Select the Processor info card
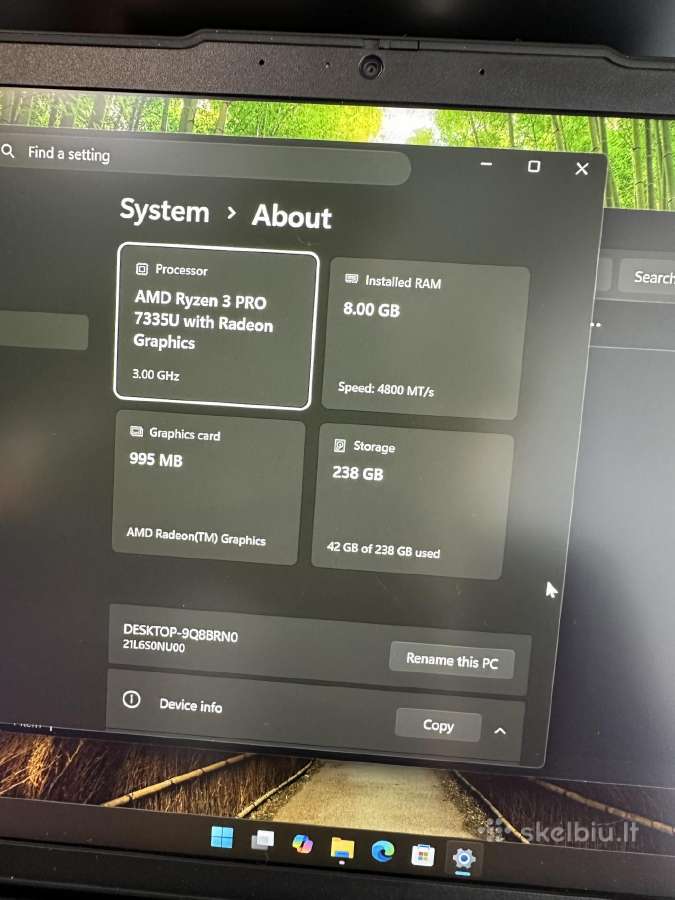Image resolution: width=675 pixels, height=900 pixels. point(216,325)
